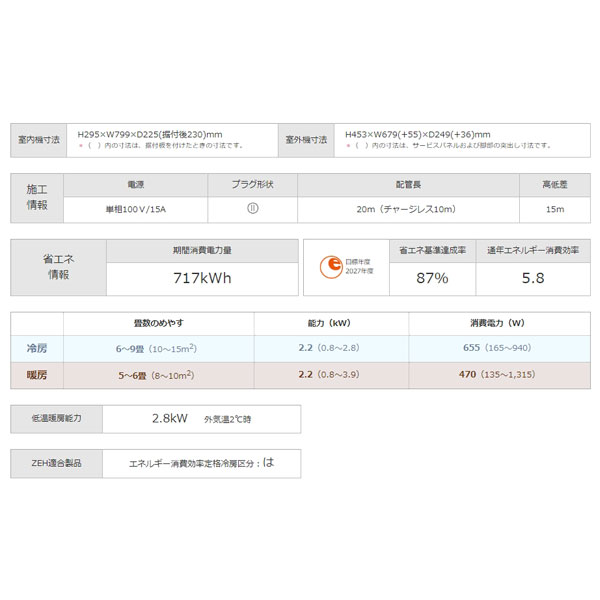This screenshot has width=600, height=600.
Task: Click the 5.8 efficiency value
Action: tap(533, 277)
